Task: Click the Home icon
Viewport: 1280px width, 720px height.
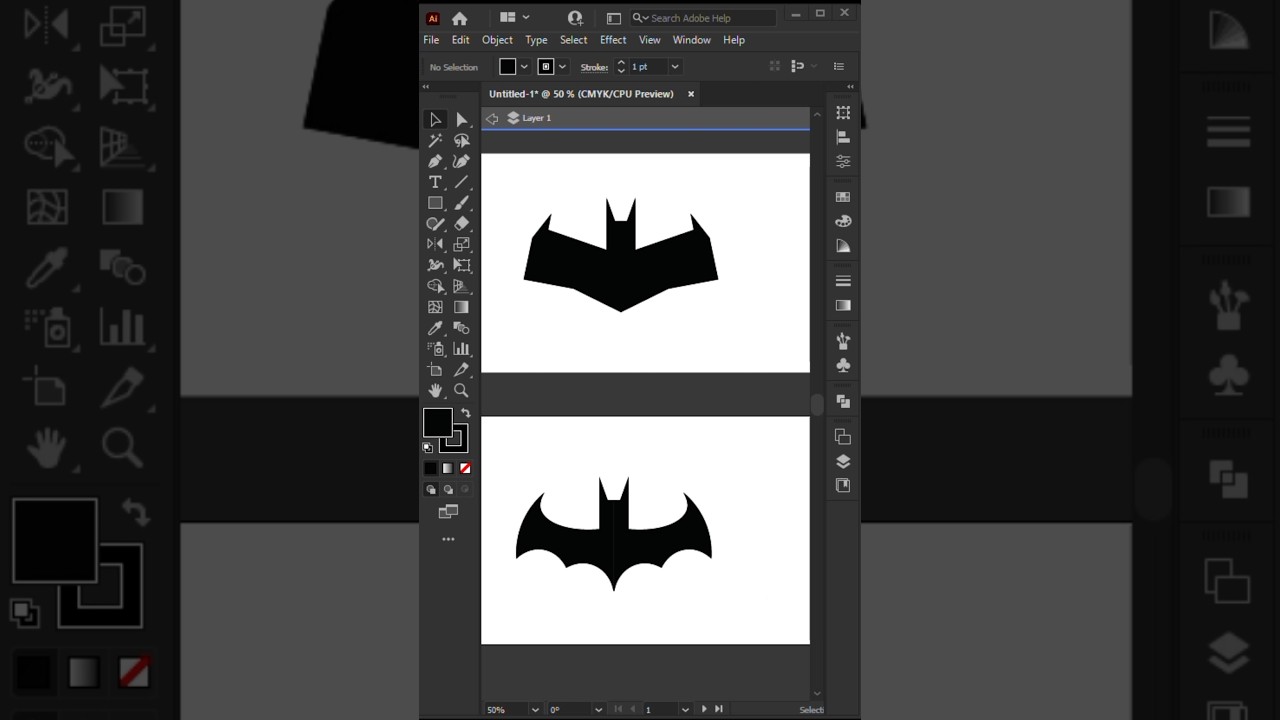Action: click(459, 18)
